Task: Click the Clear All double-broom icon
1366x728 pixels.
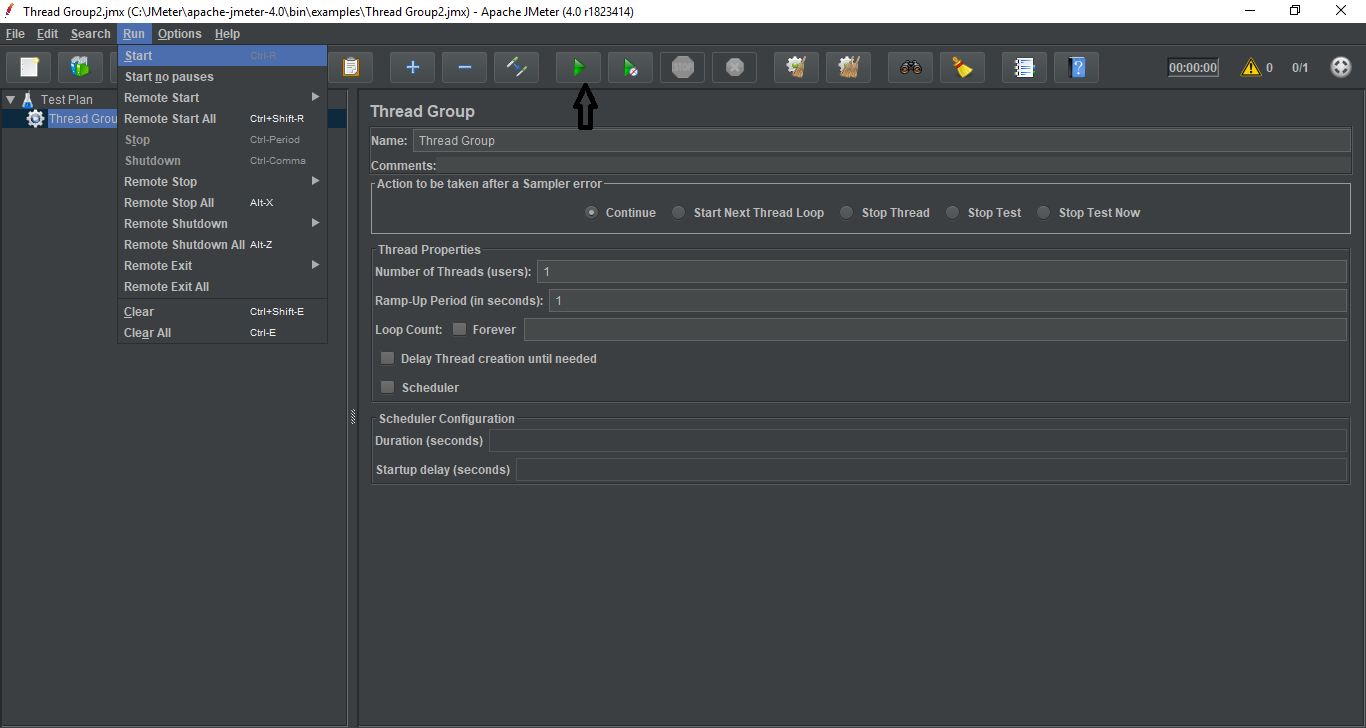Action: coord(848,68)
